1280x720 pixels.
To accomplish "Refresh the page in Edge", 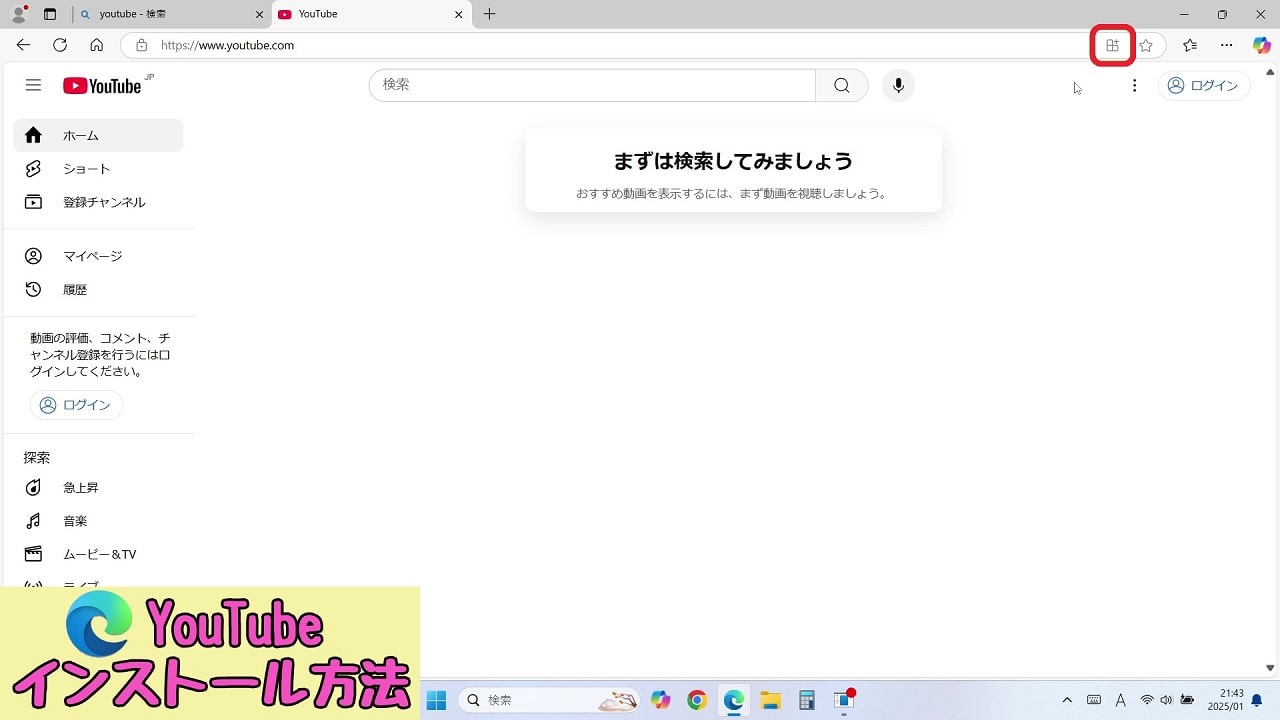I will coord(60,45).
